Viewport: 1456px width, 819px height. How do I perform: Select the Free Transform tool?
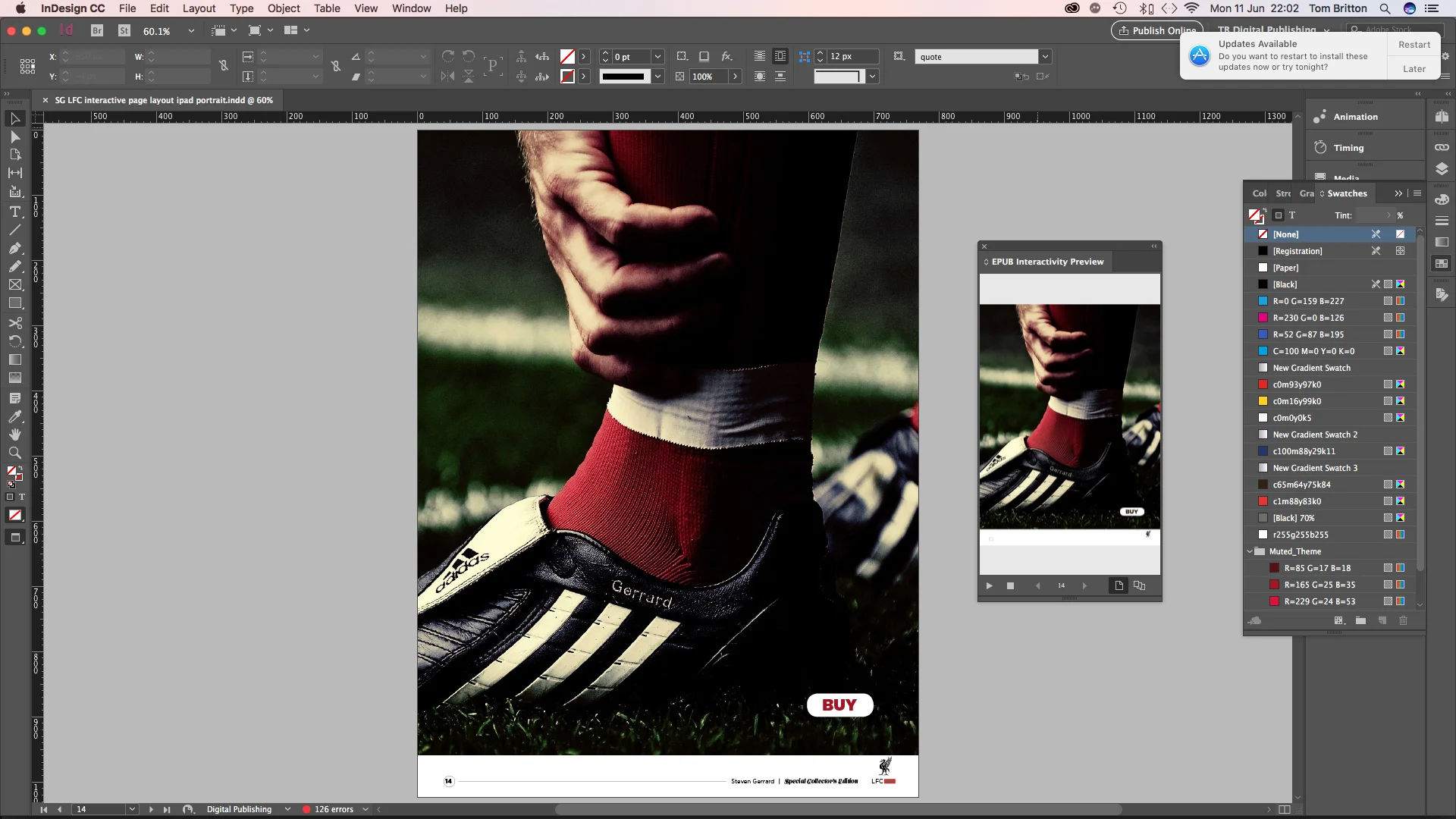[14, 341]
